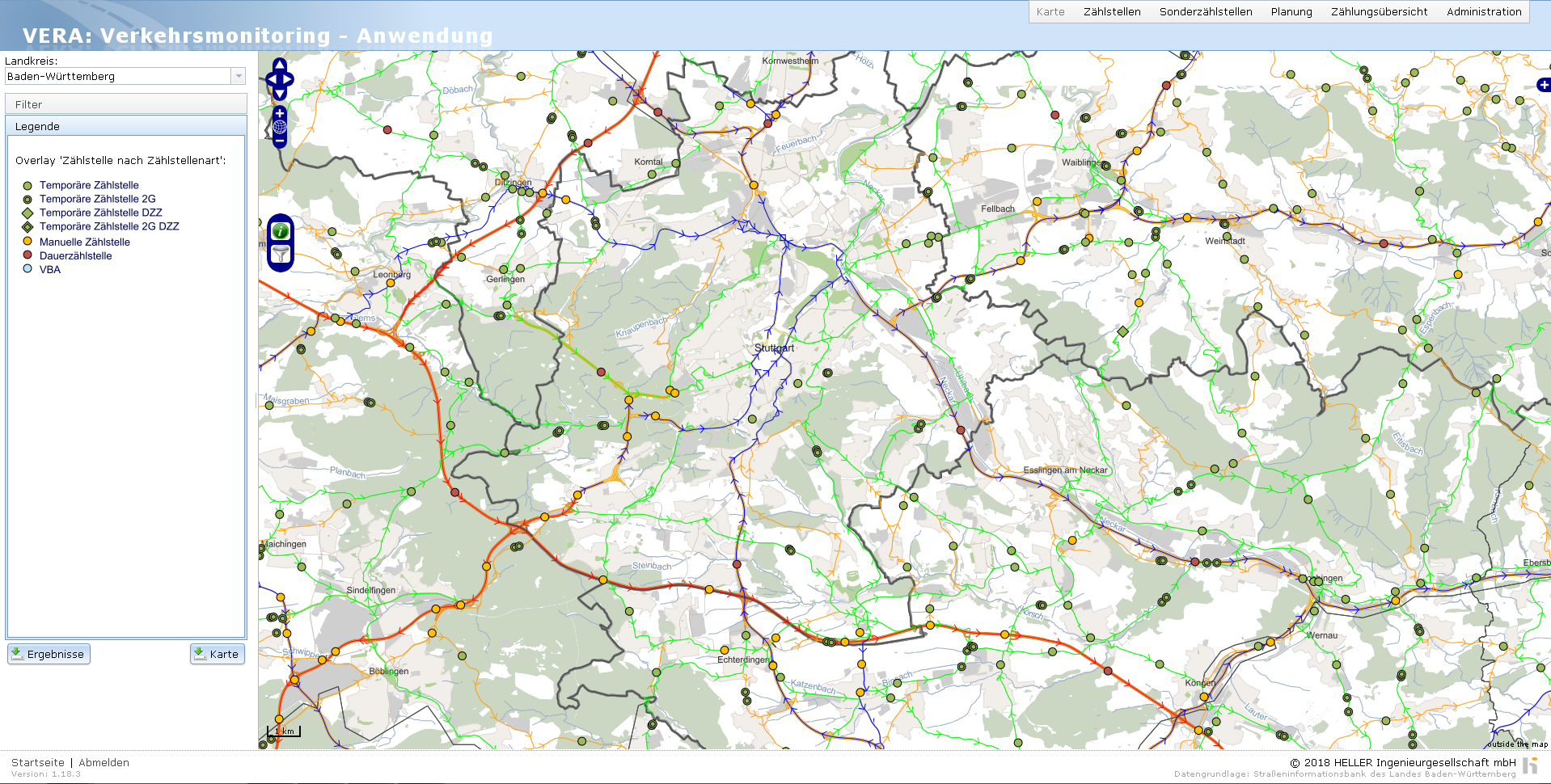This screenshot has height=784, width=1551.
Task: Zoom to full extent with the globe icon
Action: 280,127
